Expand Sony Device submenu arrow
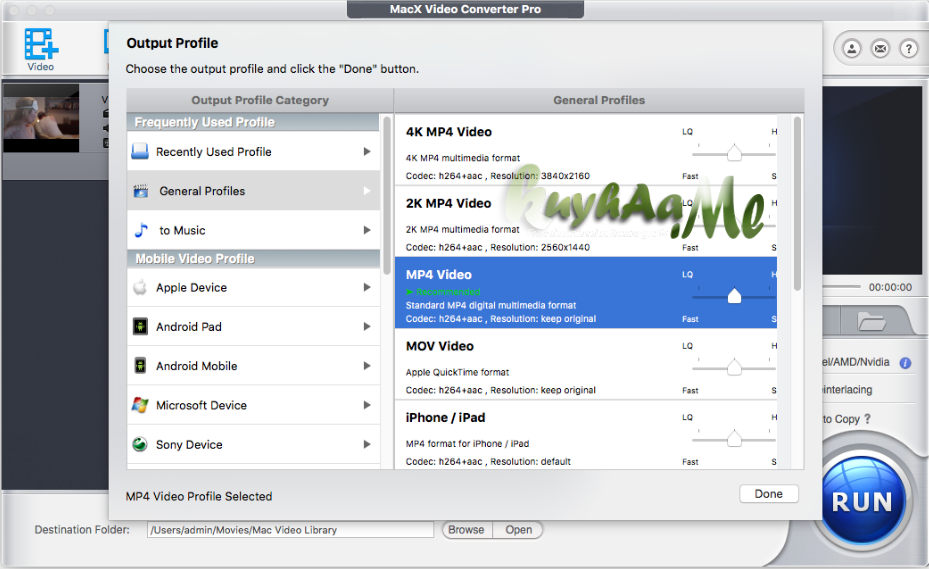Screen dimensions: 929x569 tap(367, 445)
